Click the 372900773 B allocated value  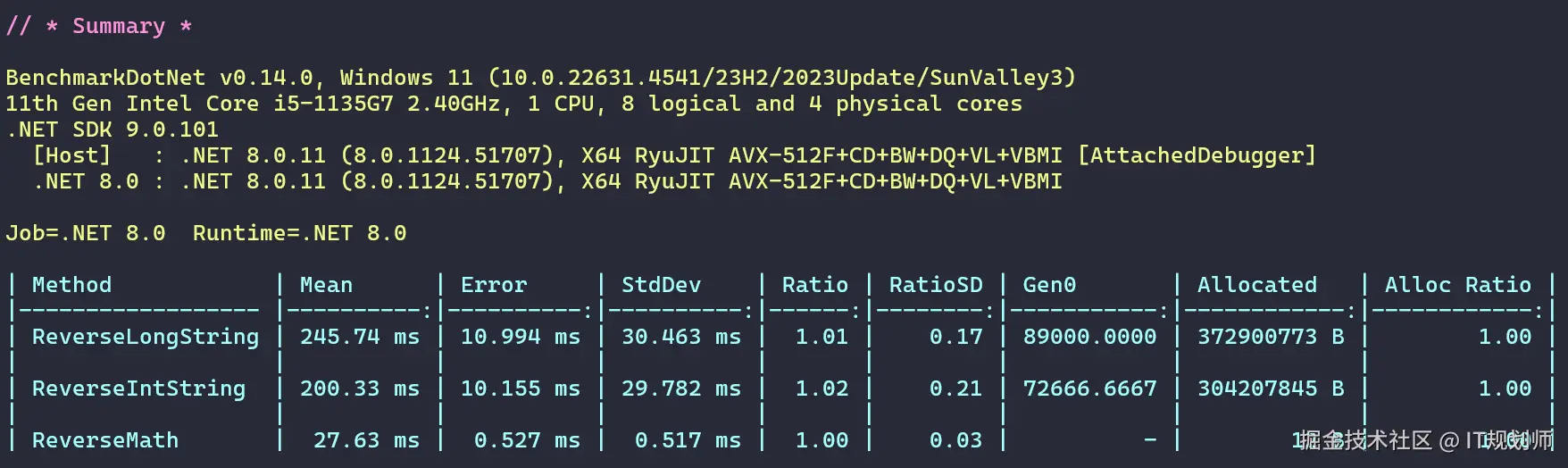click(x=1271, y=337)
